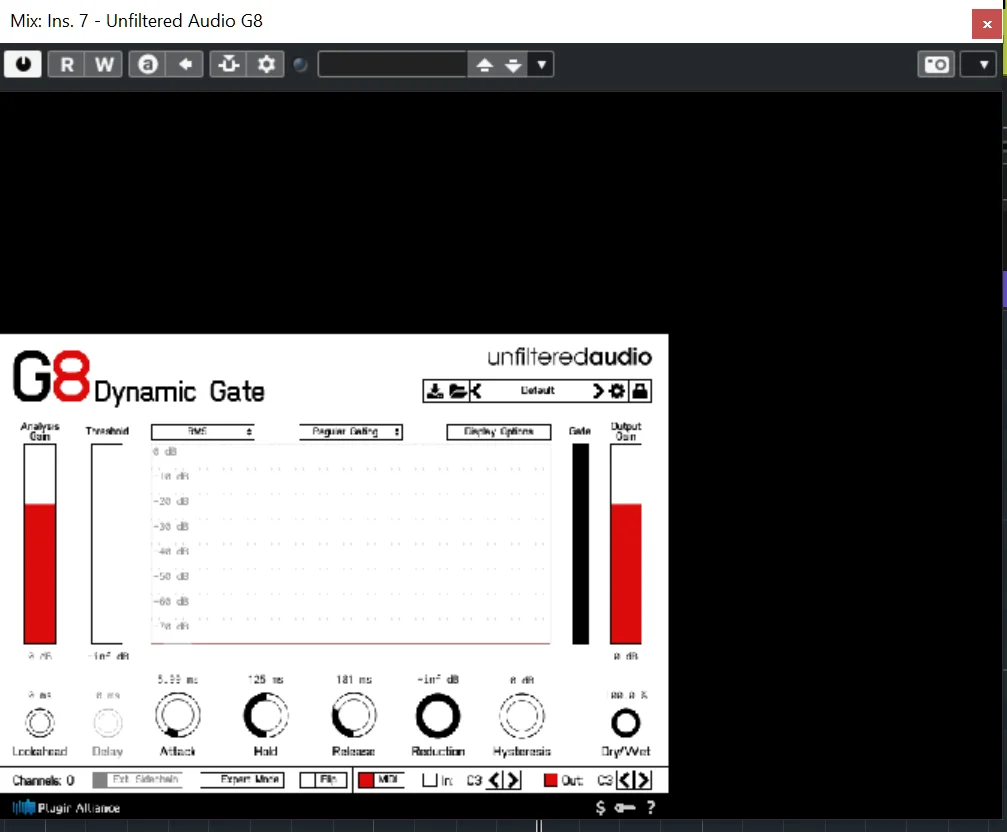This screenshot has height=832, width=1007.
Task: Open the host toolbar gear settings
Action: click(266, 64)
